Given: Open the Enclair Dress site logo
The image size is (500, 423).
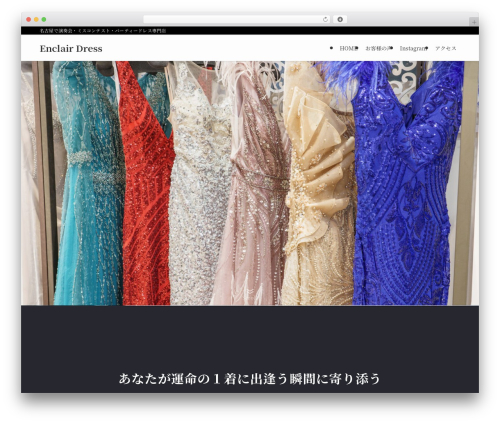Looking at the screenshot, I should click(71, 49).
